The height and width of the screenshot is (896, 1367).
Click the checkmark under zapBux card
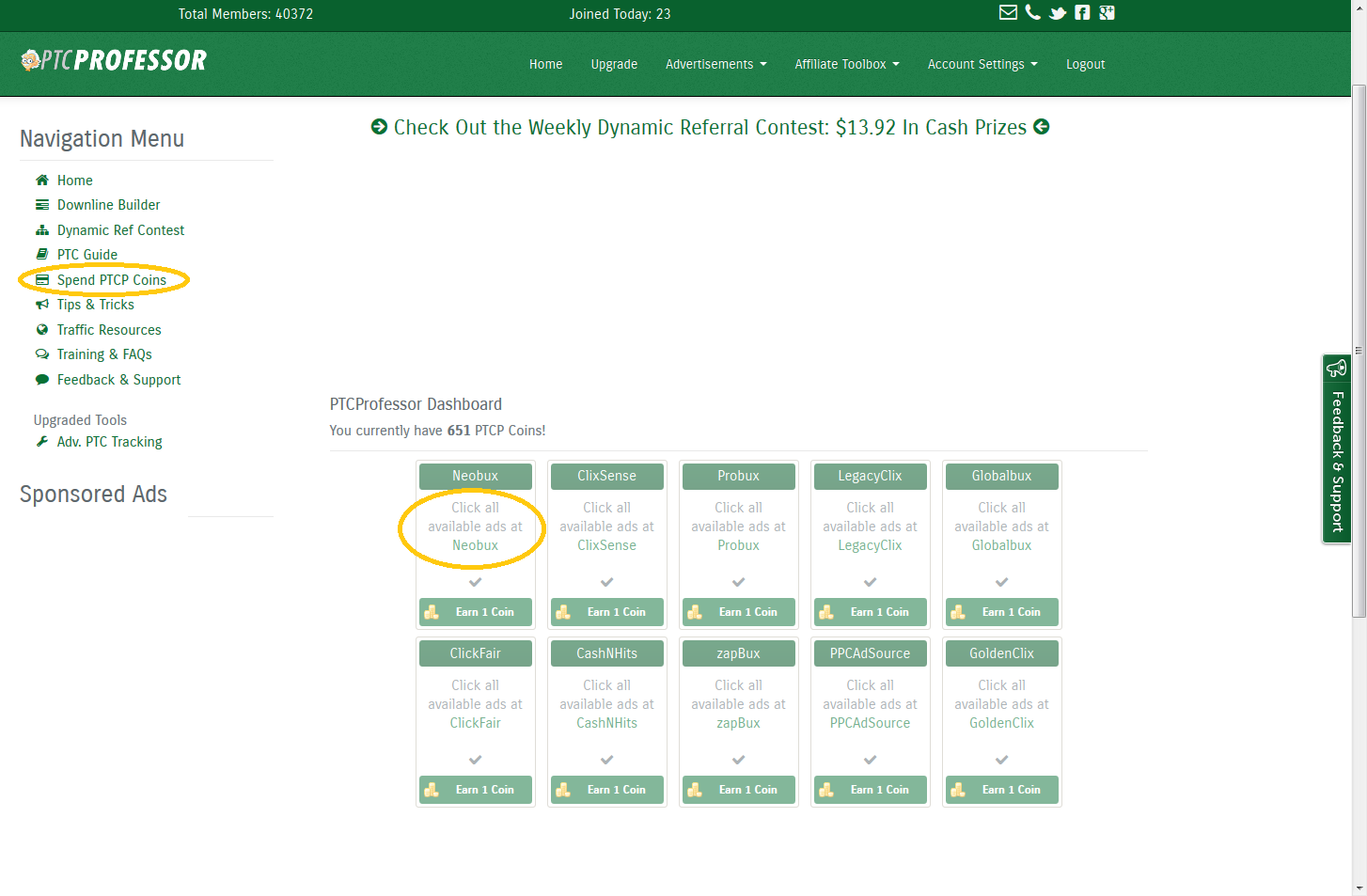point(739,760)
